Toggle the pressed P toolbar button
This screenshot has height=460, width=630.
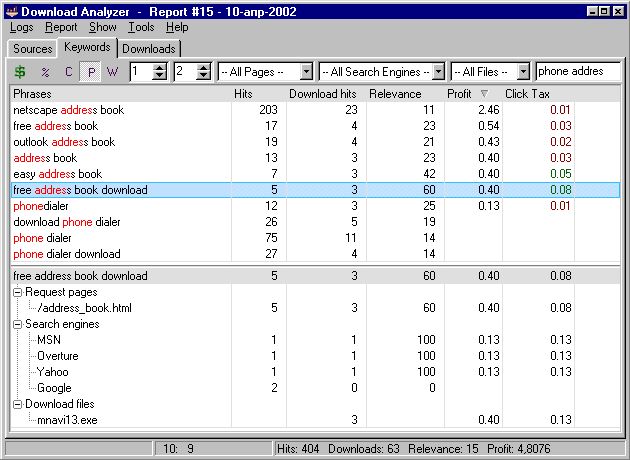(91, 72)
